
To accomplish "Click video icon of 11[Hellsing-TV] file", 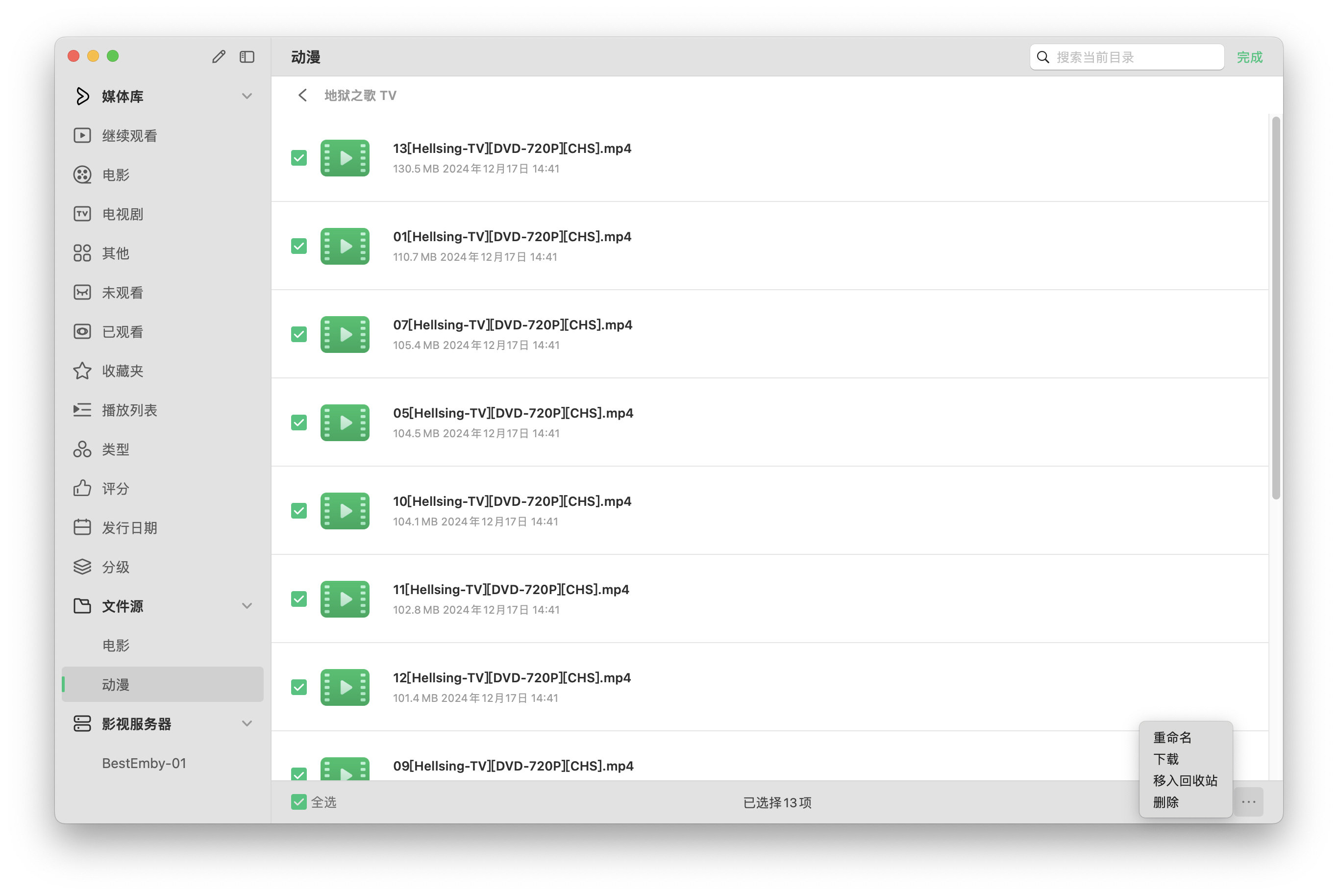I will pos(345,599).
